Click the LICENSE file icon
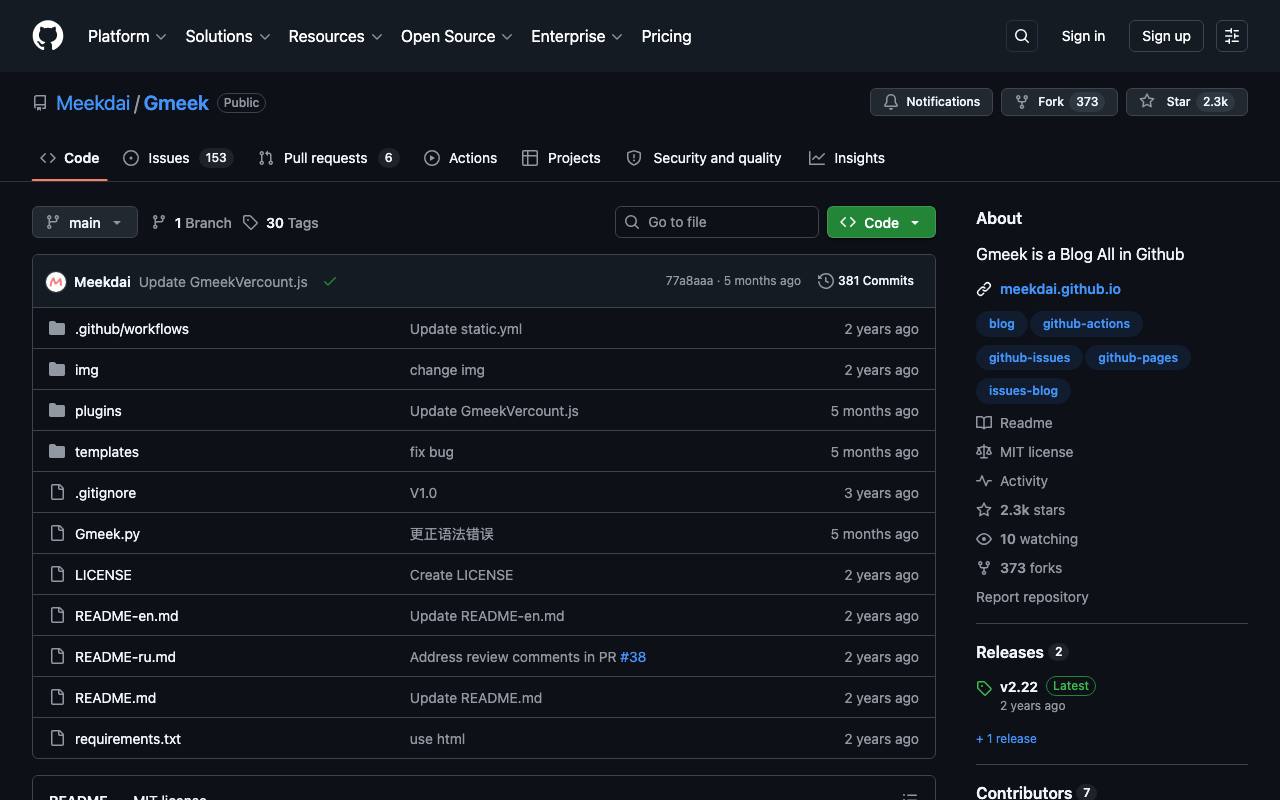Screen dimensions: 1280x800 [x=57, y=574]
